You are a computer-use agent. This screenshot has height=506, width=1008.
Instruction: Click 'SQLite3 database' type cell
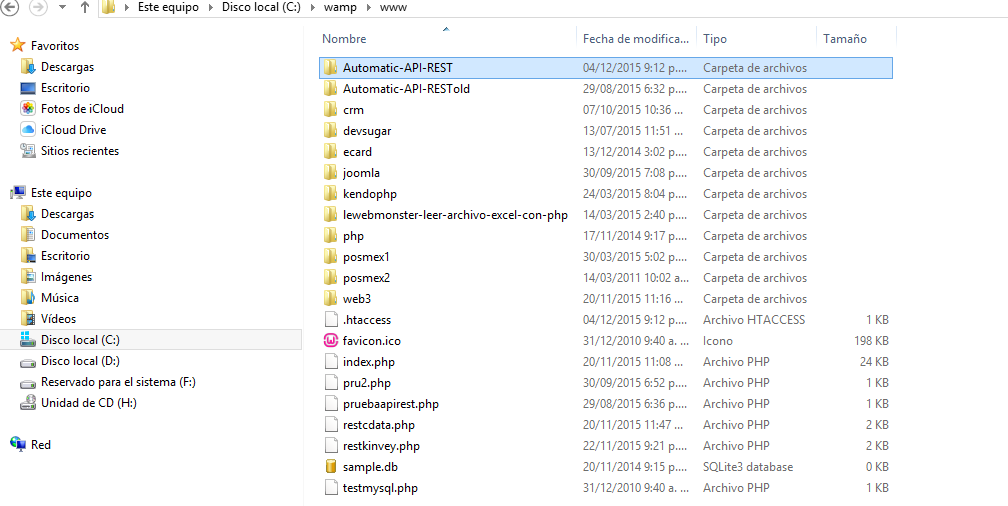748,467
